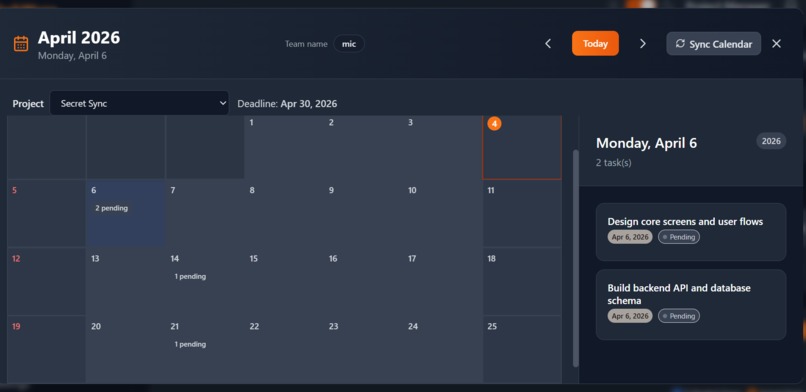Image resolution: width=806 pixels, height=392 pixels.
Task: Click Pending status on Build backend API task
Action: click(679, 316)
